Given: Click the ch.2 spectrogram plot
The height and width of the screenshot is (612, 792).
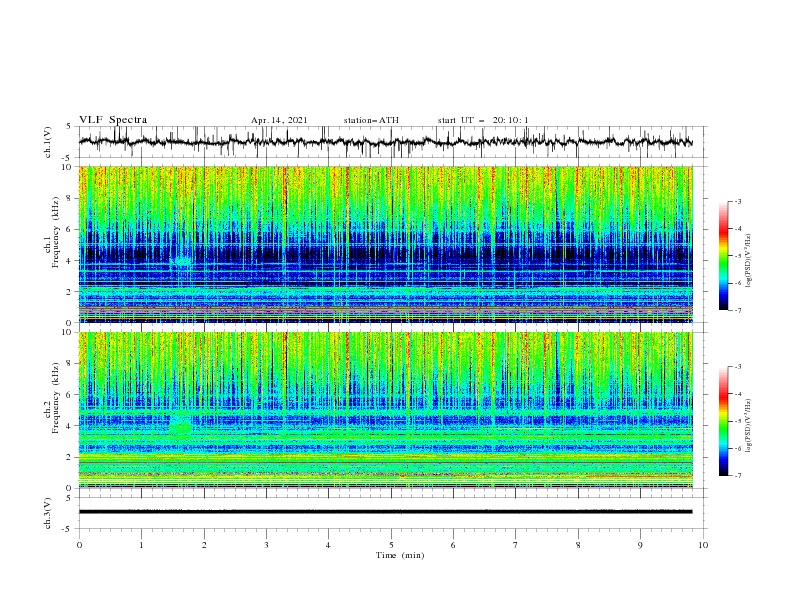Looking at the screenshot, I should click(386, 410).
